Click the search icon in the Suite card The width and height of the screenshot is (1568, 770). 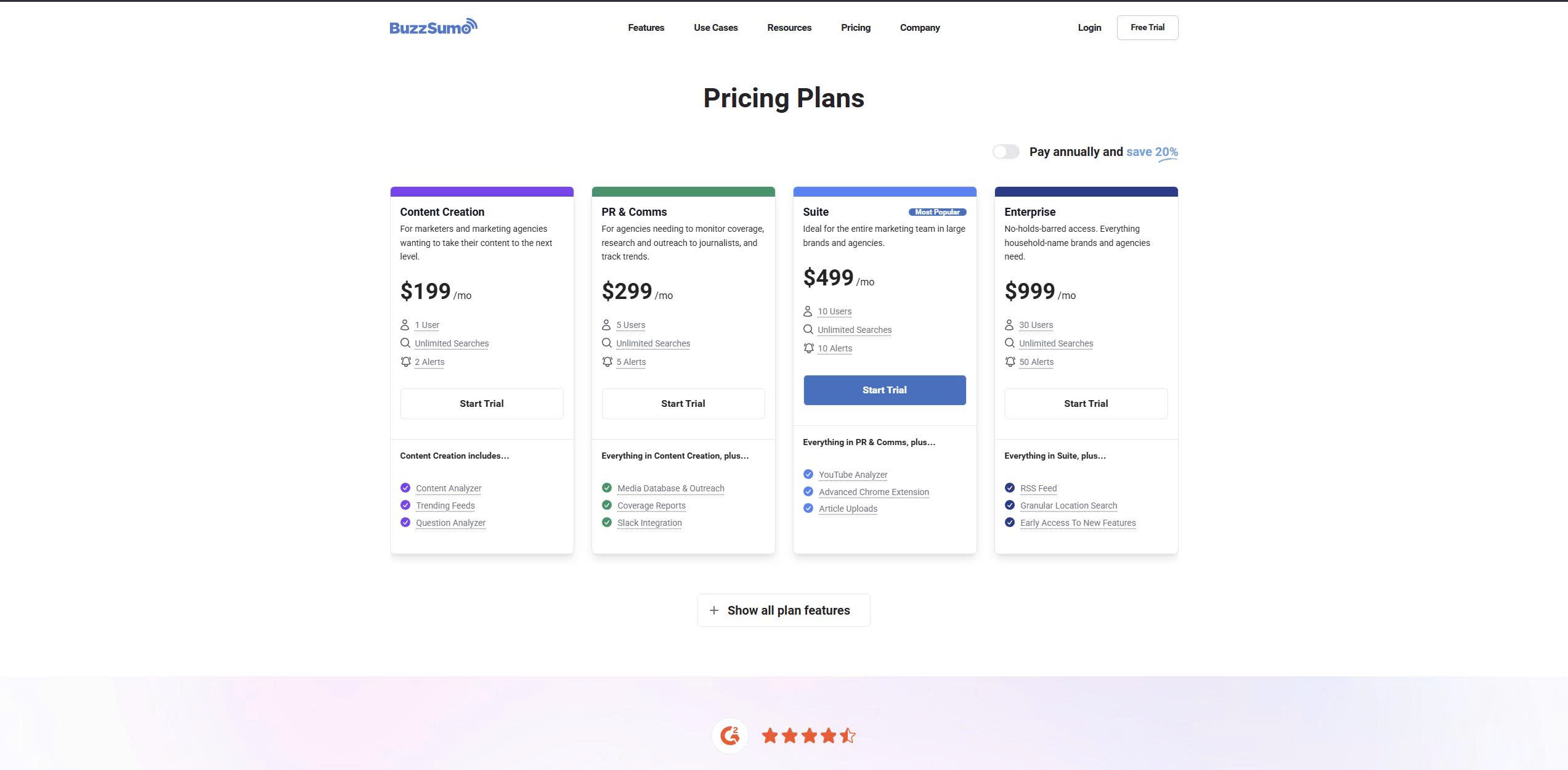click(808, 330)
